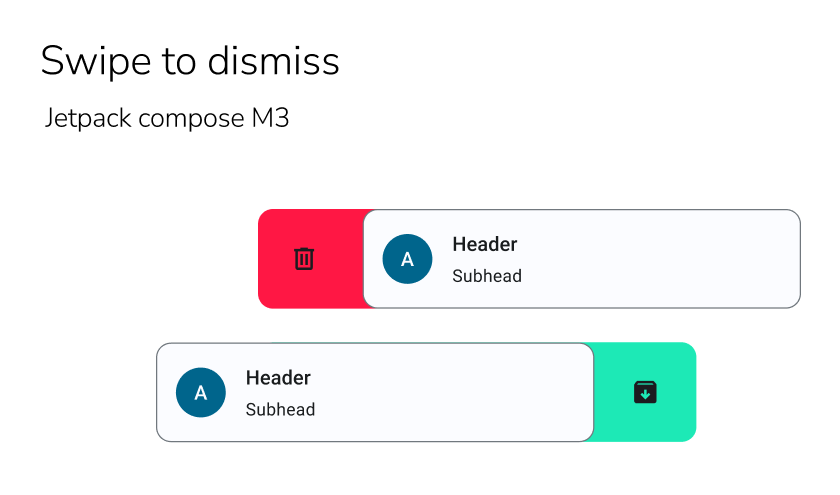This screenshot has width=840, height=495.
Task: Click Subhead text in the archive-swiped card
Action: point(280,409)
